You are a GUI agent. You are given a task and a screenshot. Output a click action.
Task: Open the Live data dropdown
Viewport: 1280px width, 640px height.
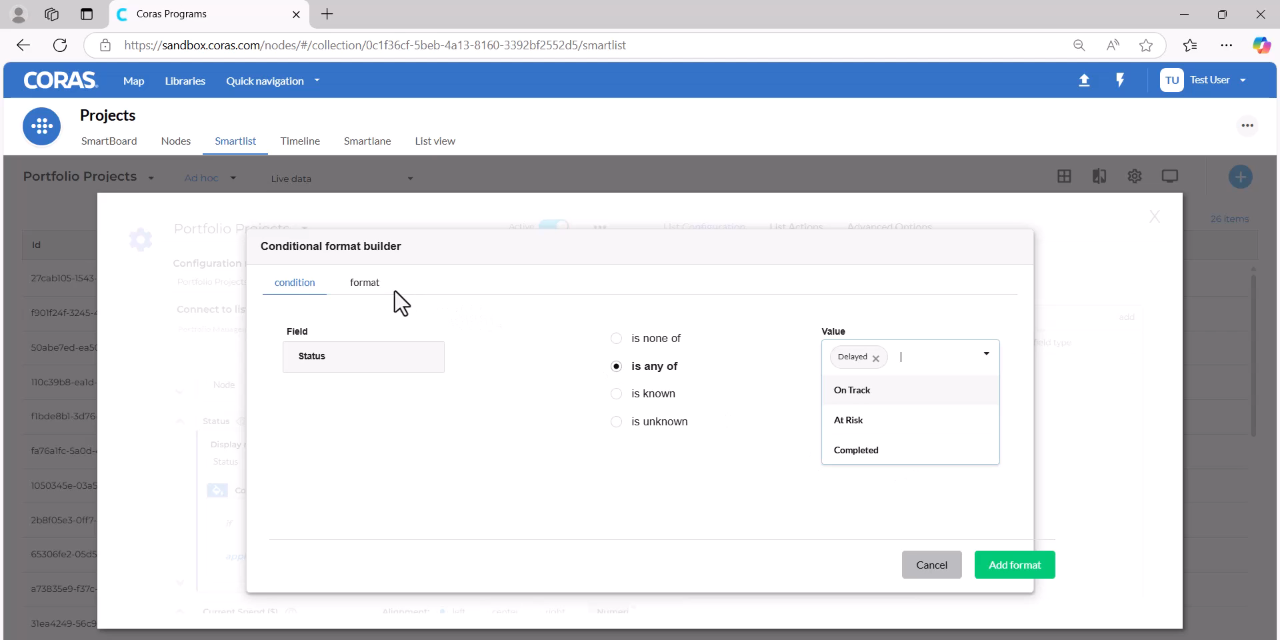342,179
